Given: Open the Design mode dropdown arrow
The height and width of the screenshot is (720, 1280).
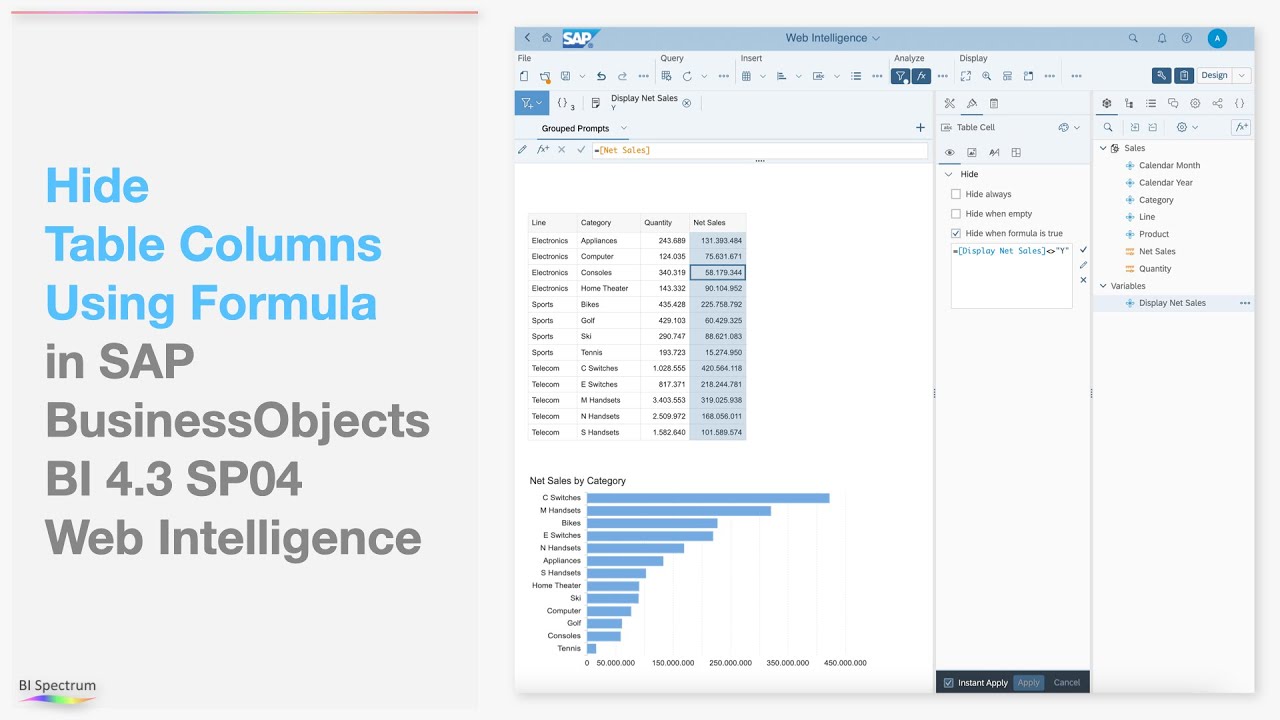Looking at the screenshot, I should click(x=1241, y=75).
